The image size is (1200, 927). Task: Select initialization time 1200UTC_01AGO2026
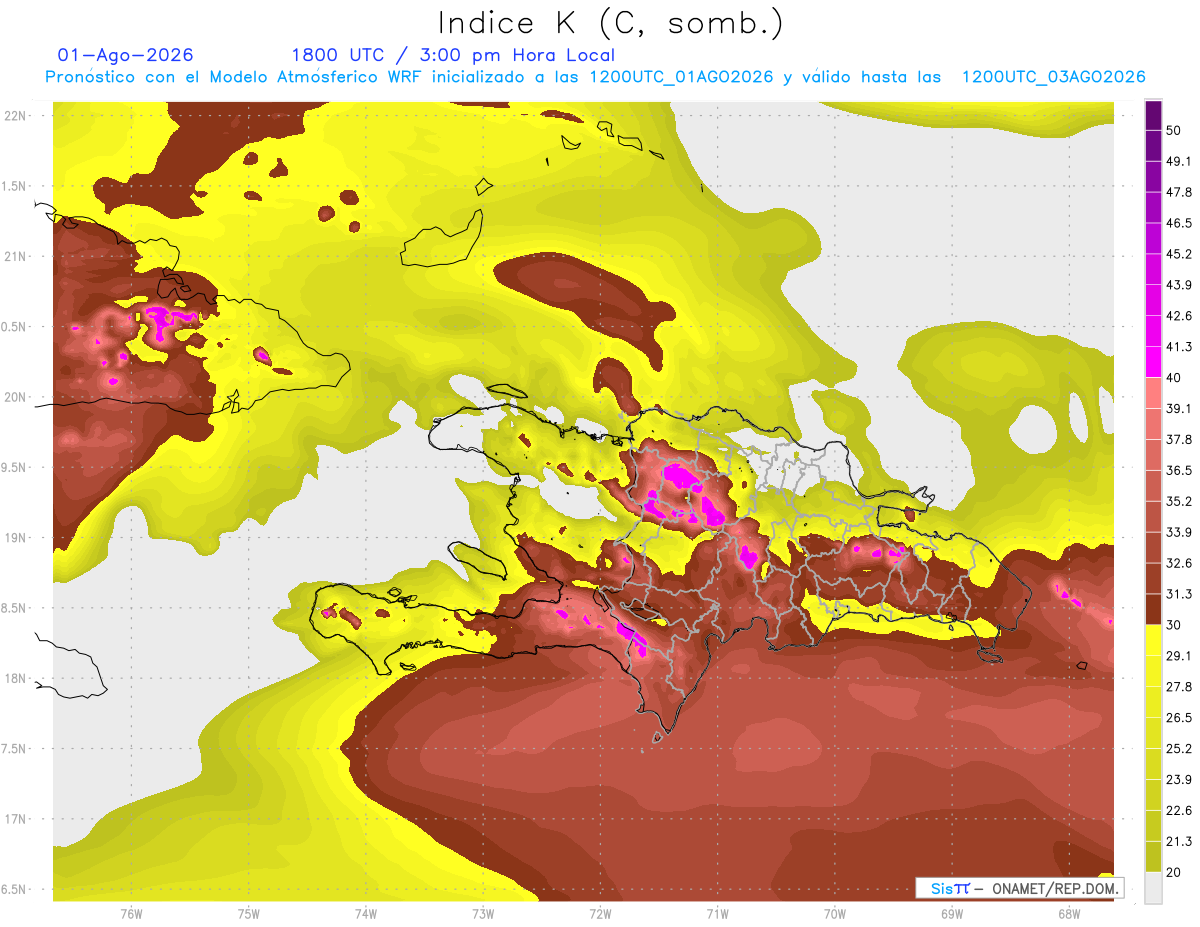(682, 77)
